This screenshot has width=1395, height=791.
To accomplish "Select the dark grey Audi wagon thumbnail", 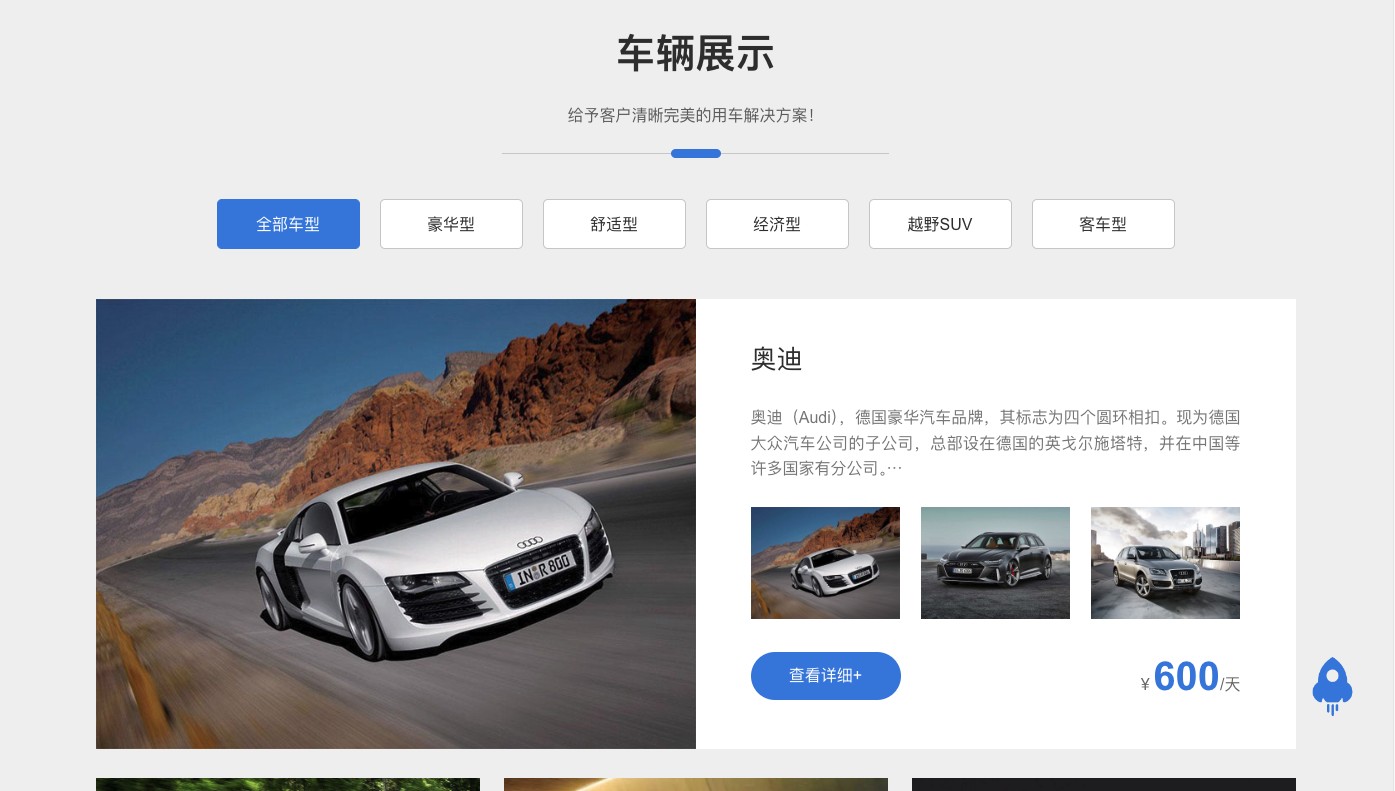I will tap(995, 563).
